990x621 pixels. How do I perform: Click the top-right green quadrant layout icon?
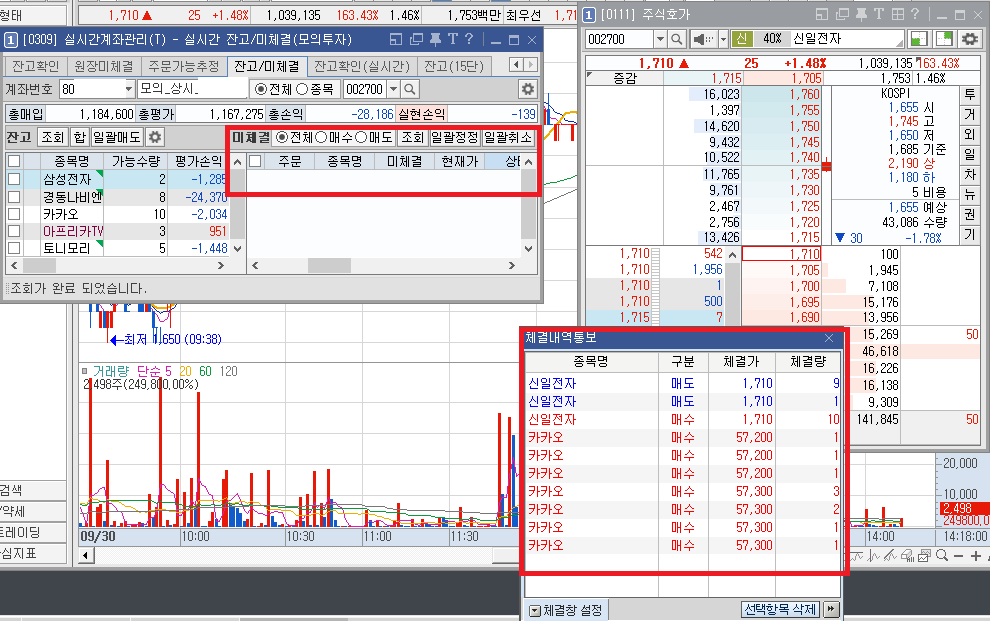click(x=944, y=39)
